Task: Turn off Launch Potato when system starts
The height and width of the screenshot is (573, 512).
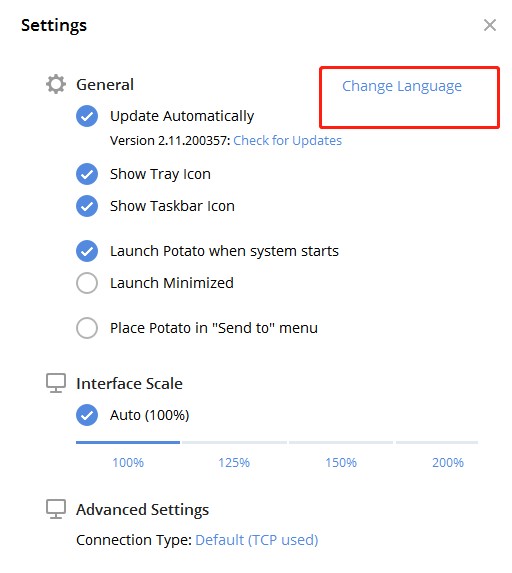Action: pos(87,251)
